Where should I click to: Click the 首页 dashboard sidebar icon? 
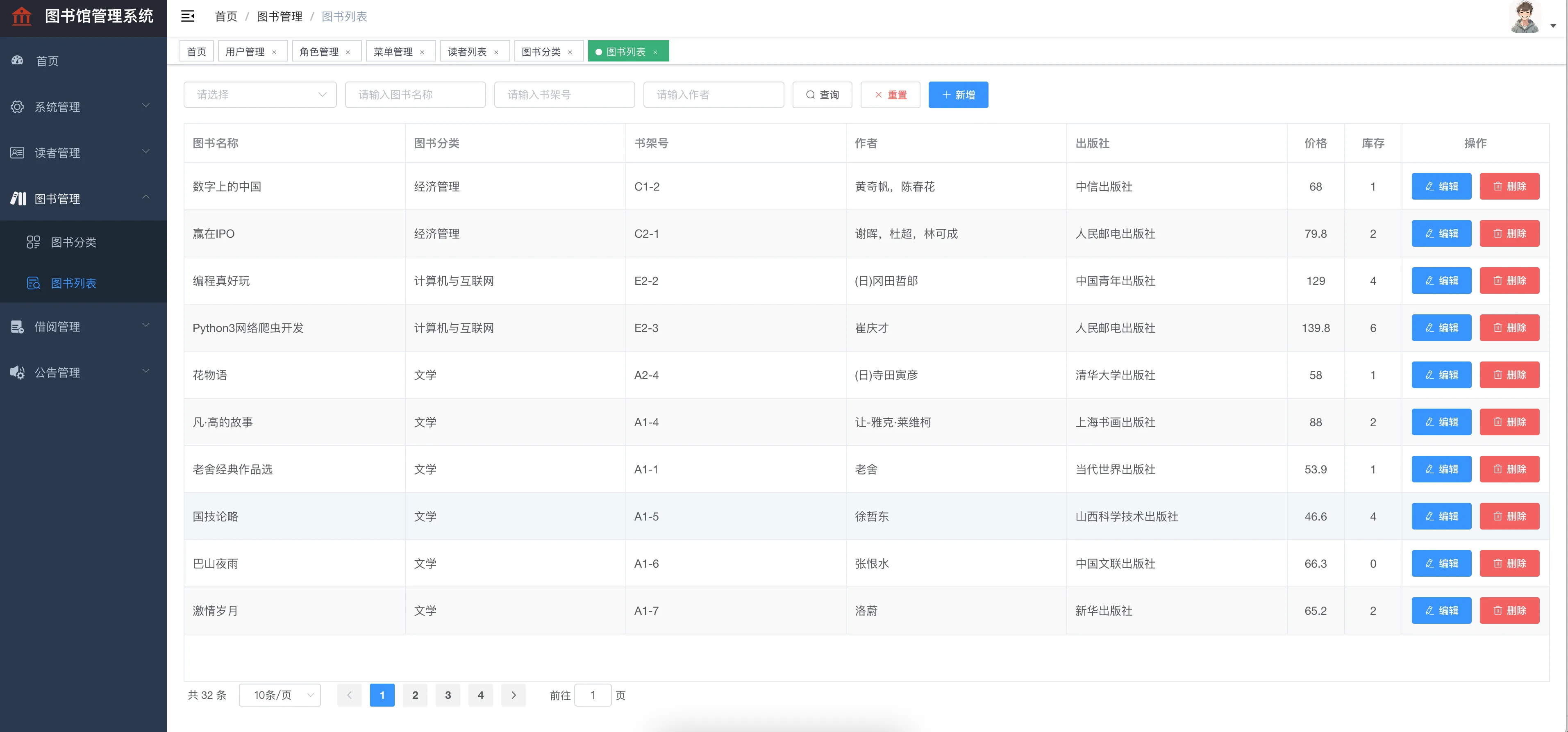(x=18, y=60)
